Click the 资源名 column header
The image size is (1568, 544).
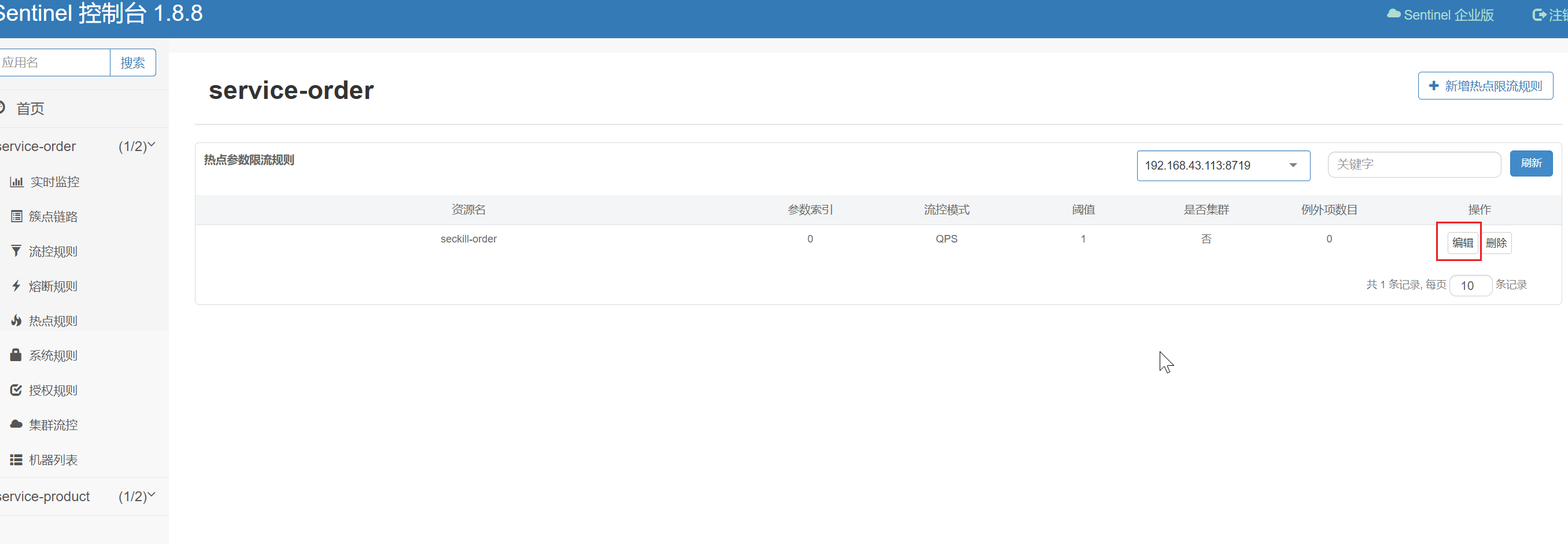coord(468,209)
